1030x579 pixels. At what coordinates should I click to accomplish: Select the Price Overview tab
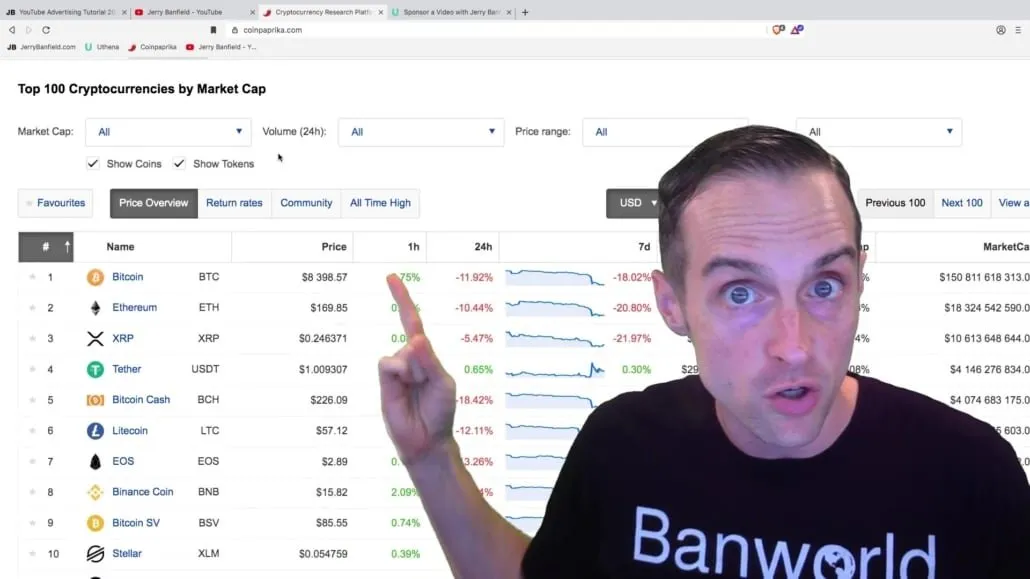tap(154, 203)
